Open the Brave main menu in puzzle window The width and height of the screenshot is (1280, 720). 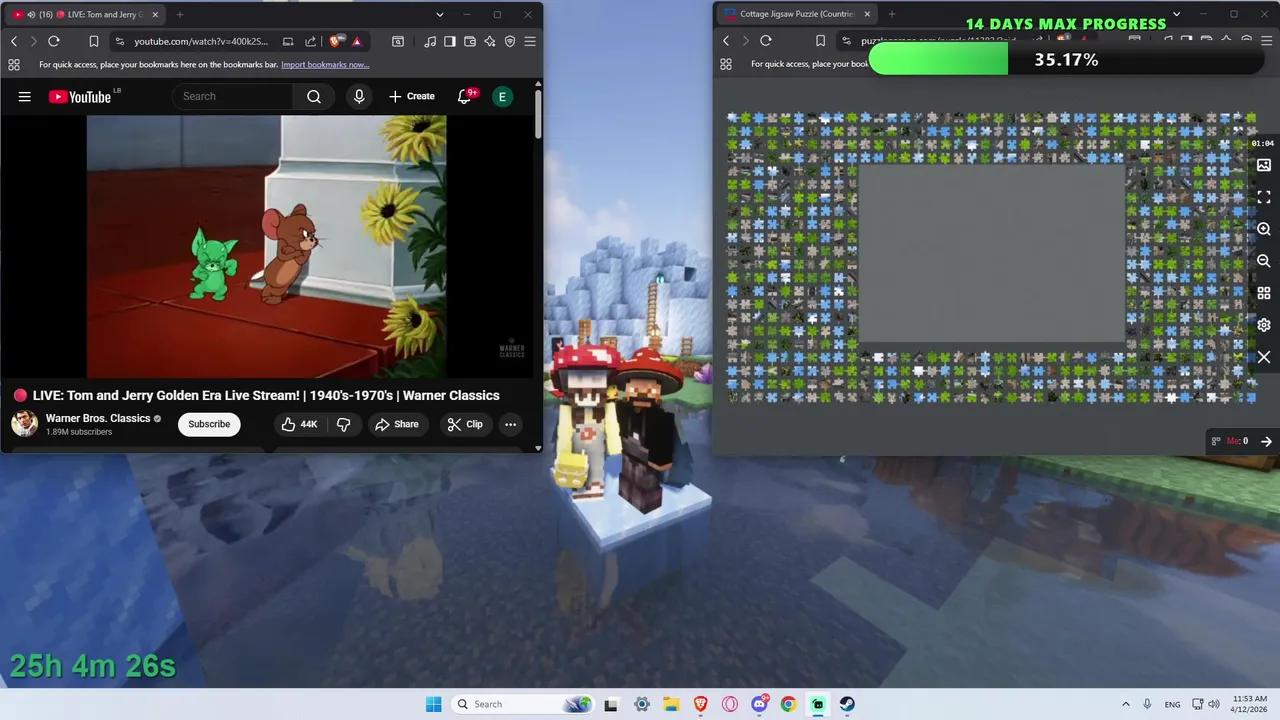pyautogui.click(x=1267, y=41)
